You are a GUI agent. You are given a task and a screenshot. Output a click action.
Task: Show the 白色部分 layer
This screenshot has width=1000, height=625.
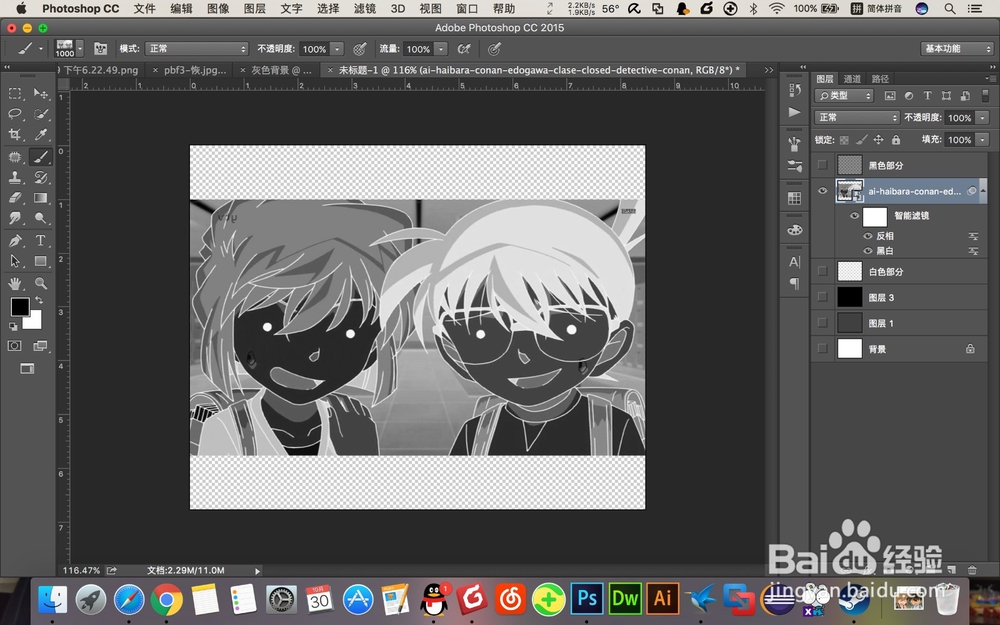[823, 272]
